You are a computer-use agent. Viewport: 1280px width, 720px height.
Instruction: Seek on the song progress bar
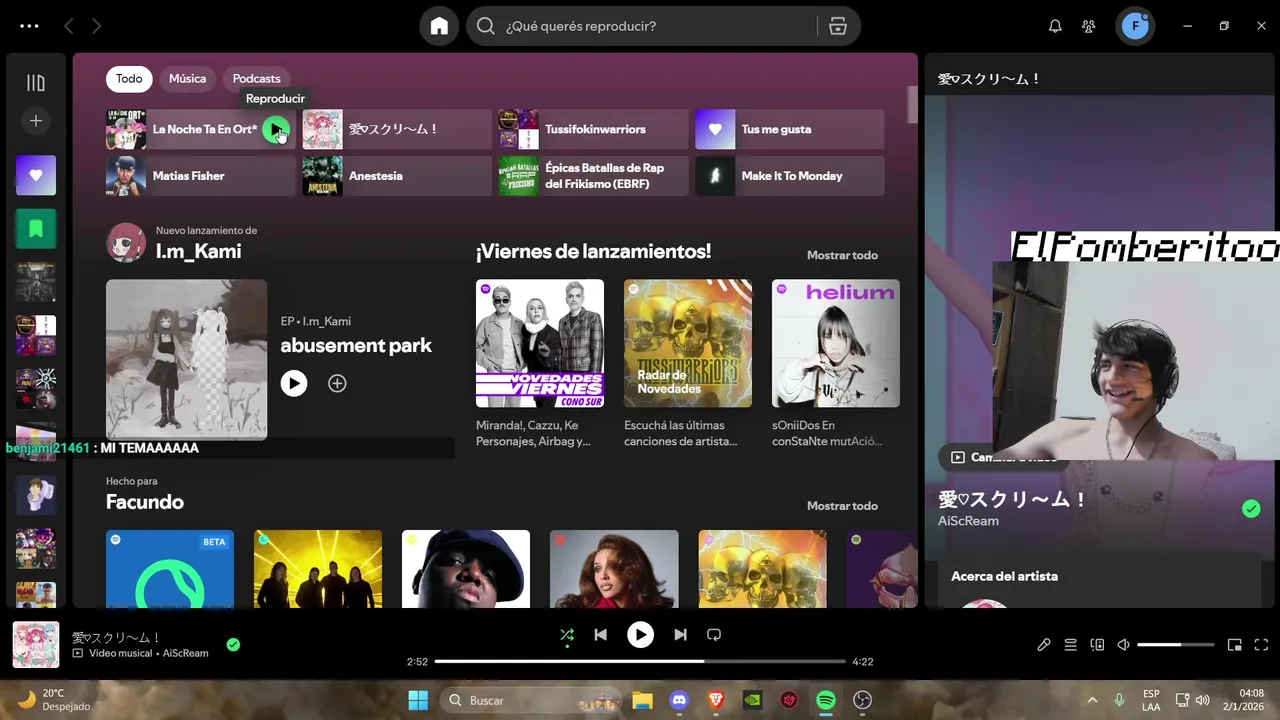point(640,661)
